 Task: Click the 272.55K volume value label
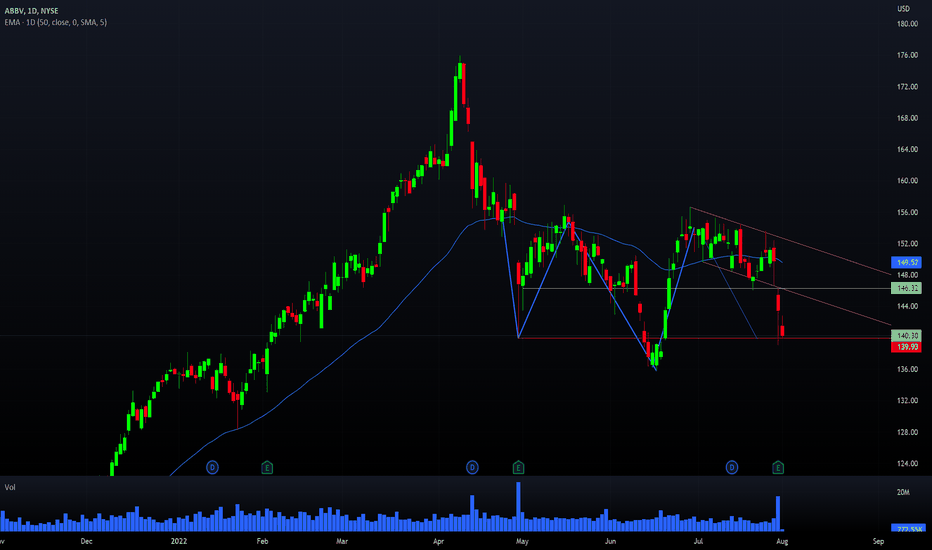908,528
